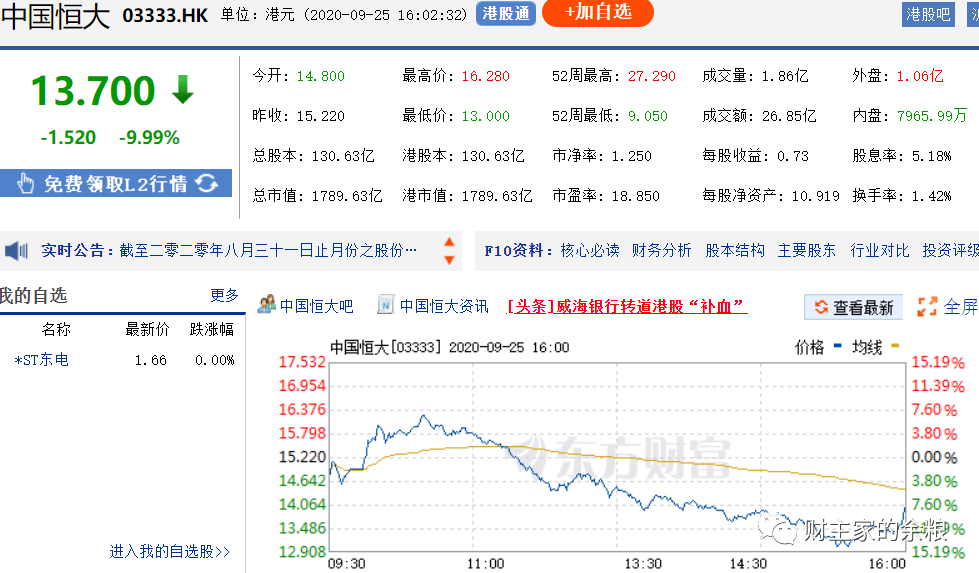Open the 港股吧 forum button
979x573 pixels.
tap(928, 14)
